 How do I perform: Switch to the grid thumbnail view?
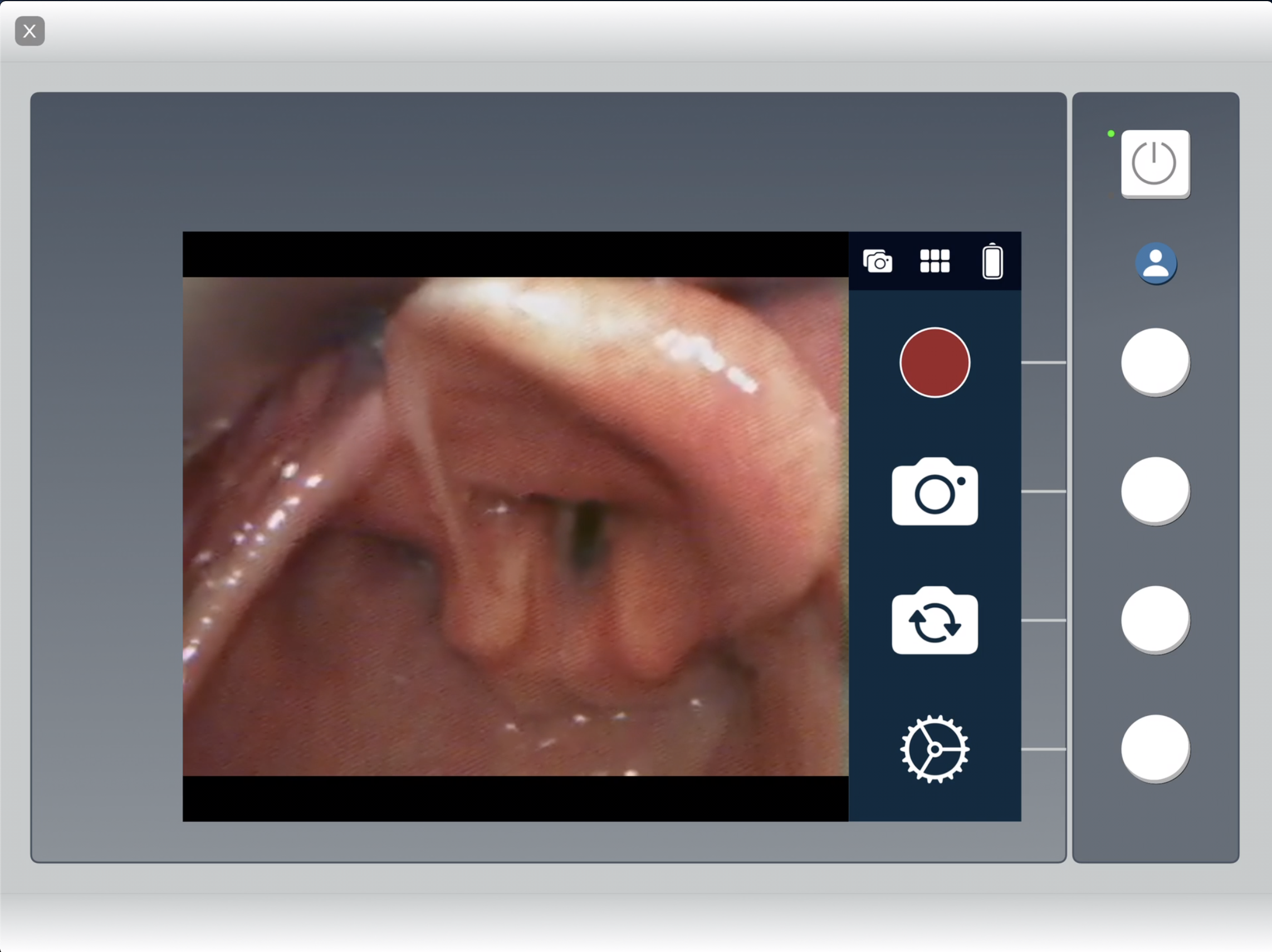(935, 261)
